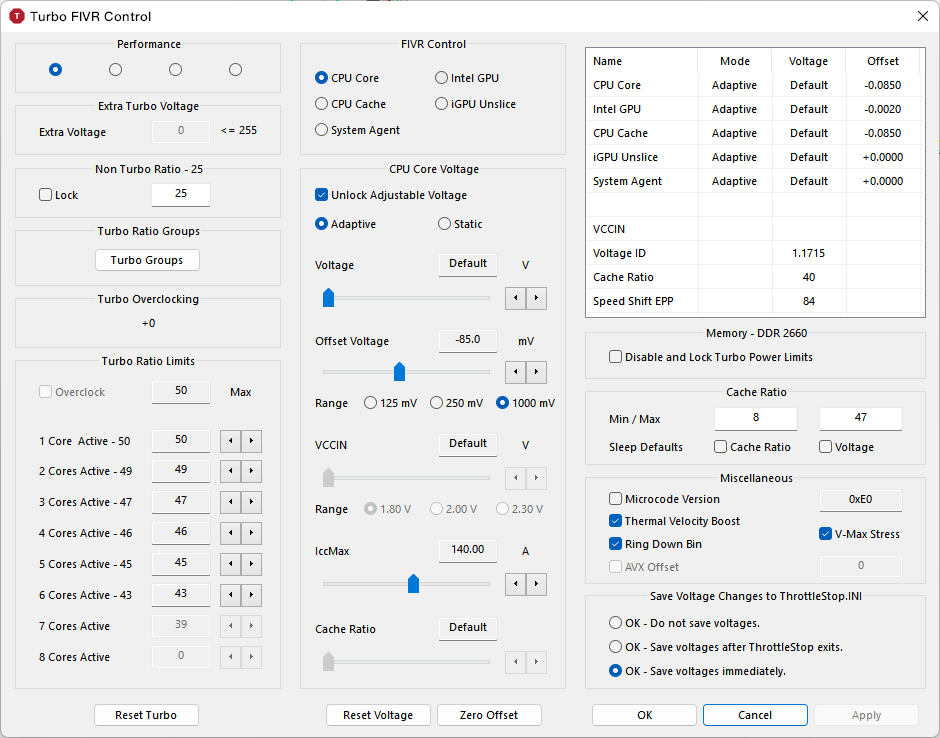Decrease 6 Cores Active ratio with left arrow

coord(231,595)
